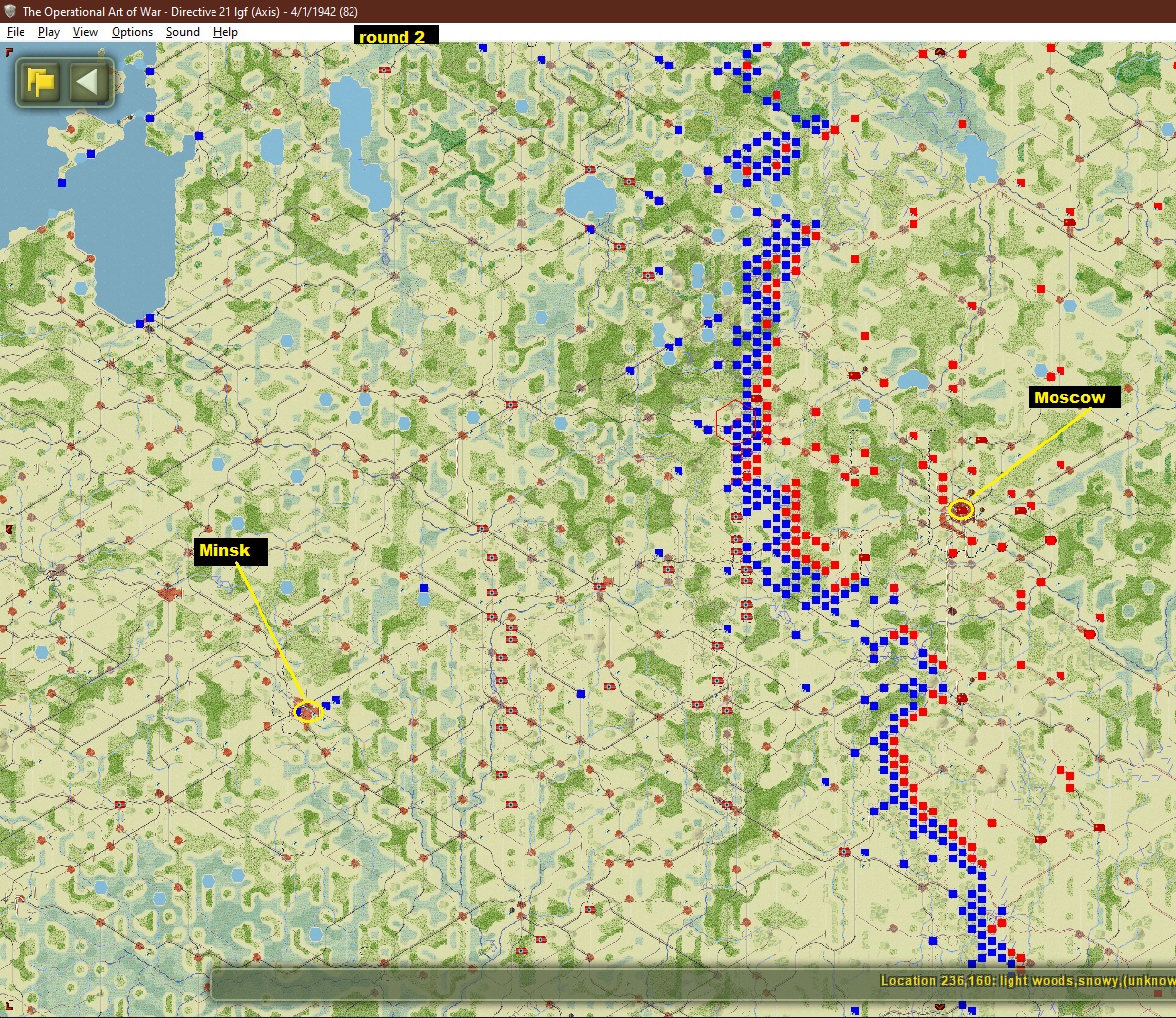Click the red outlined hexagon marker
This screenshot has height=1018, width=1176.
tap(732, 421)
